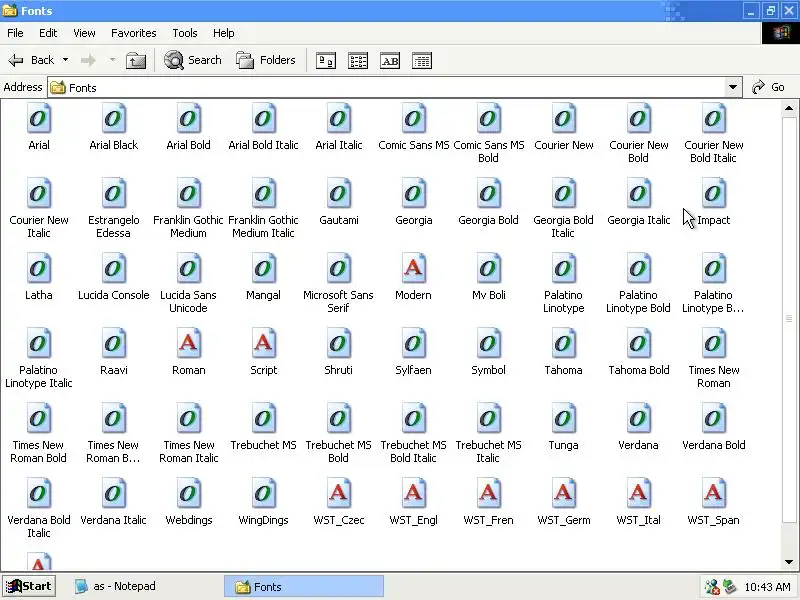The width and height of the screenshot is (800, 600).
Task: Open the Start menu
Action: [29, 586]
